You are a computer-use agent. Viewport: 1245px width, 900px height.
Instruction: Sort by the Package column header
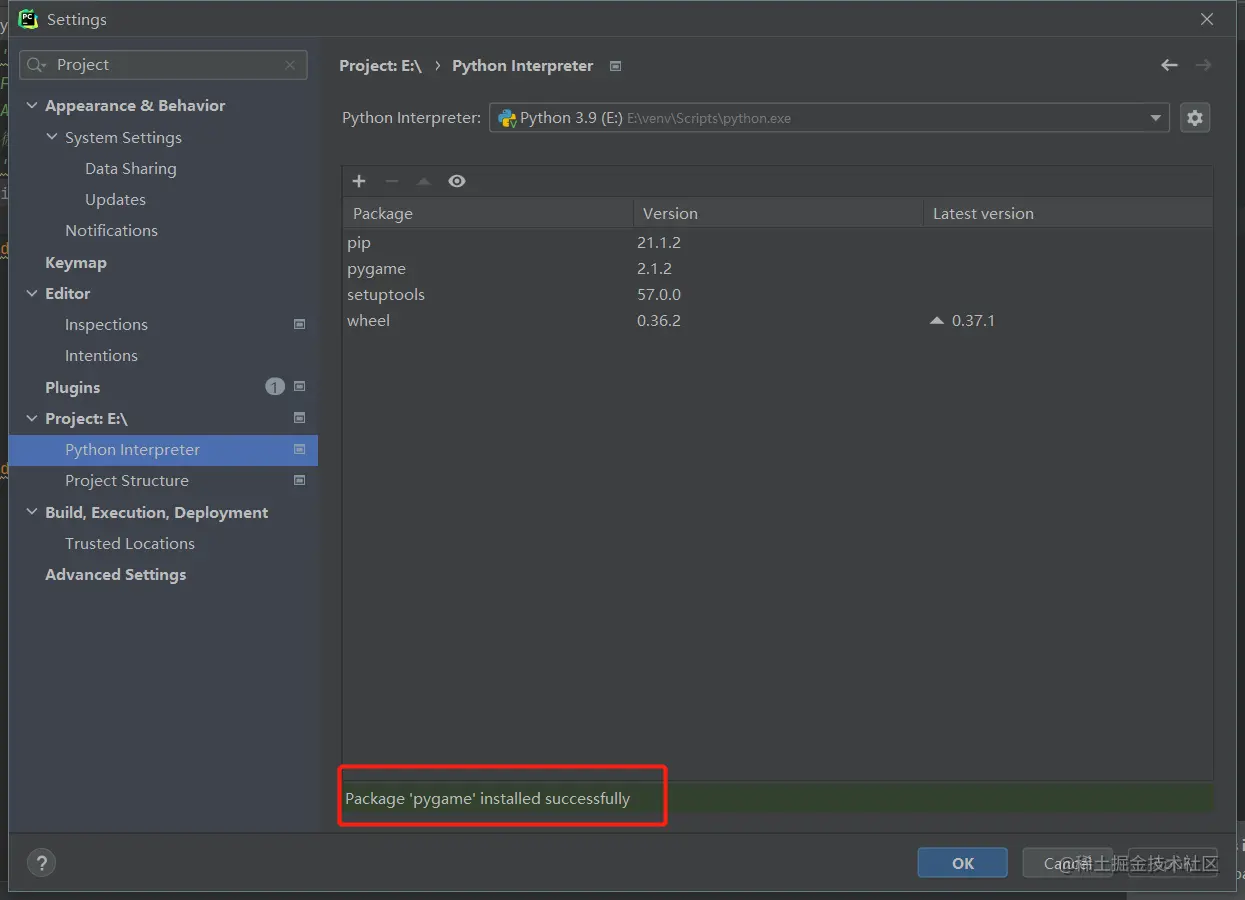[x=488, y=213]
